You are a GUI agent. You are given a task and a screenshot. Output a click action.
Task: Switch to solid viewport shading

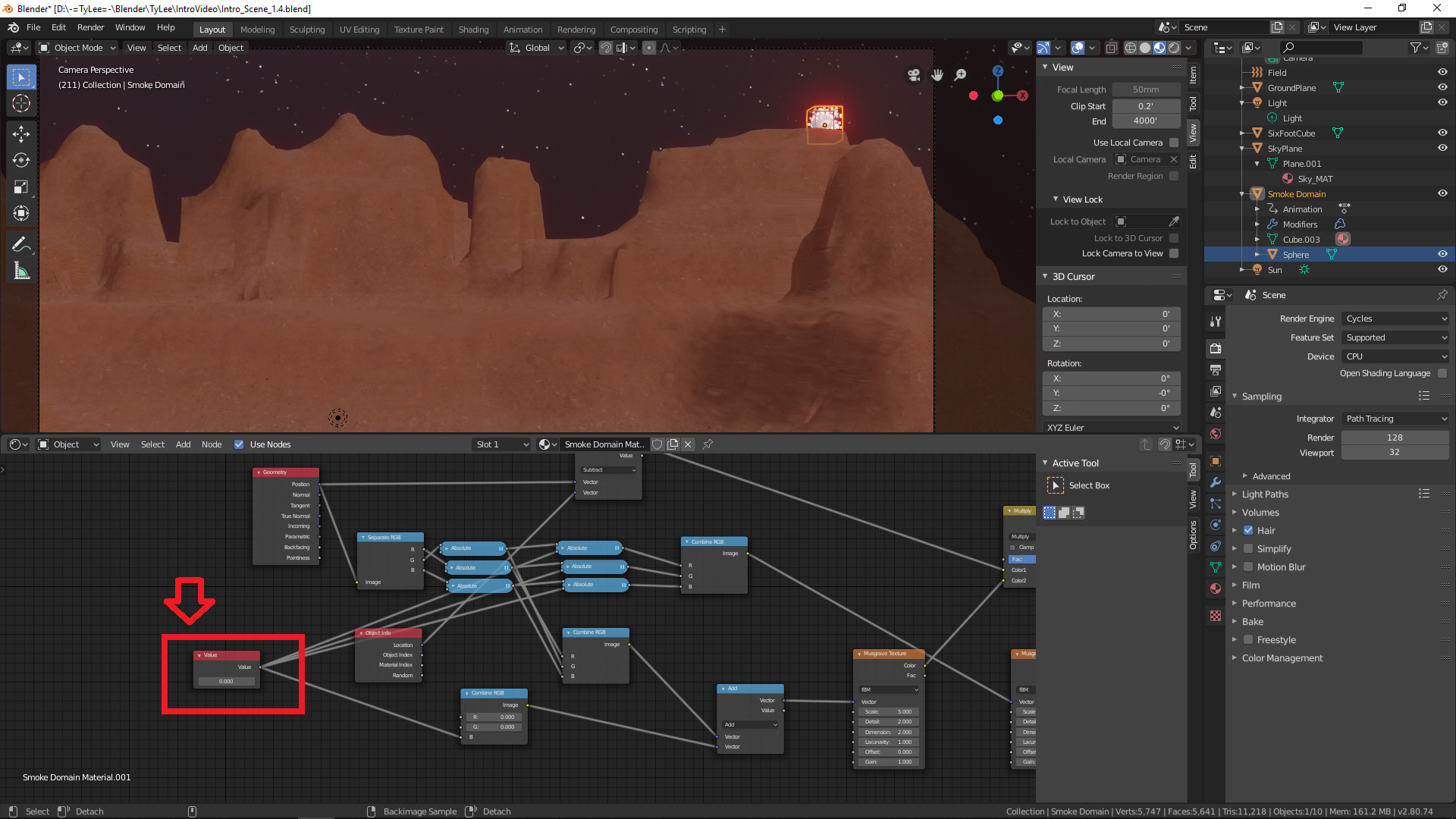[x=1145, y=48]
